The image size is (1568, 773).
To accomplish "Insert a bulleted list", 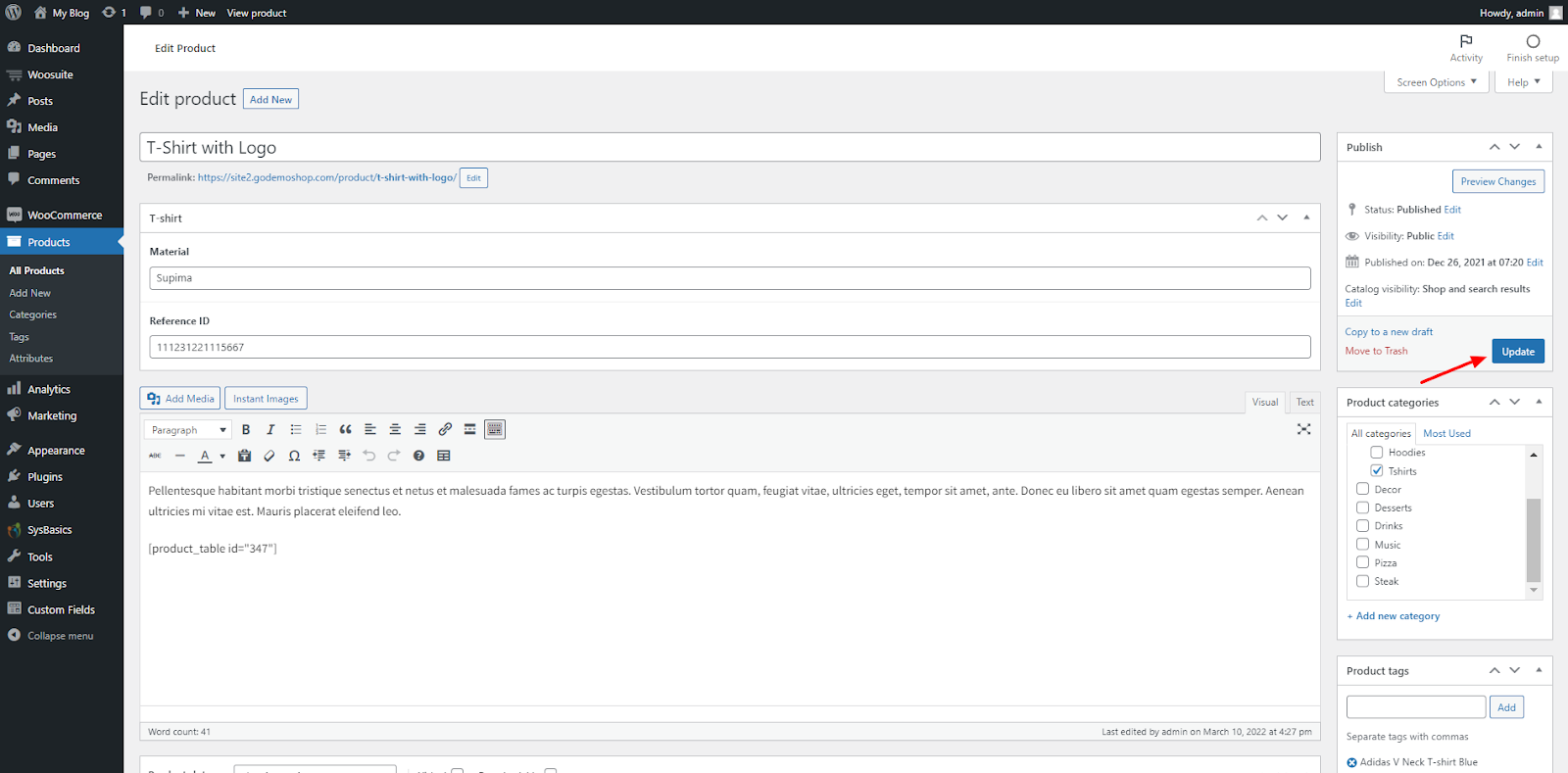I will 296,430.
